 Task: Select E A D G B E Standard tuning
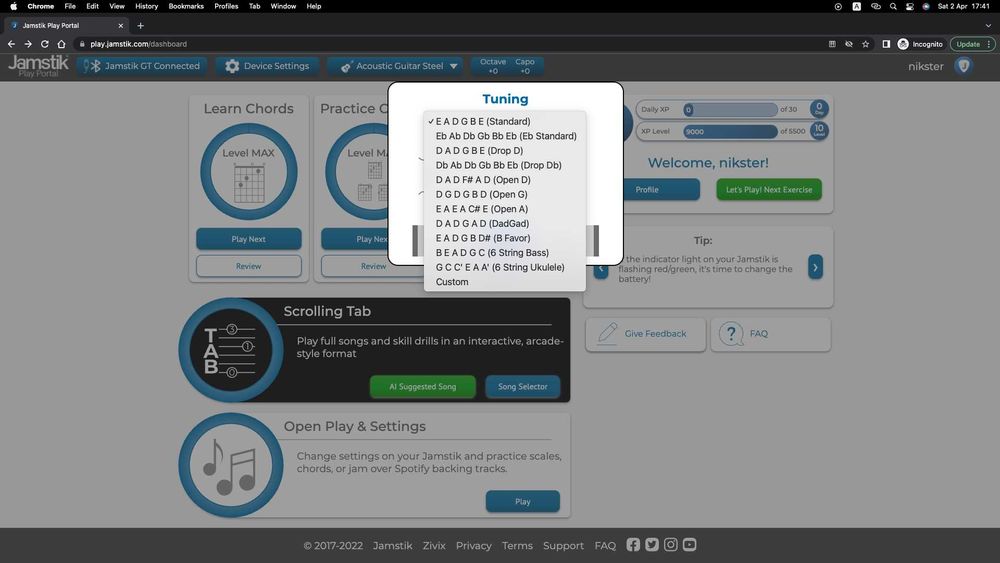[504, 121]
